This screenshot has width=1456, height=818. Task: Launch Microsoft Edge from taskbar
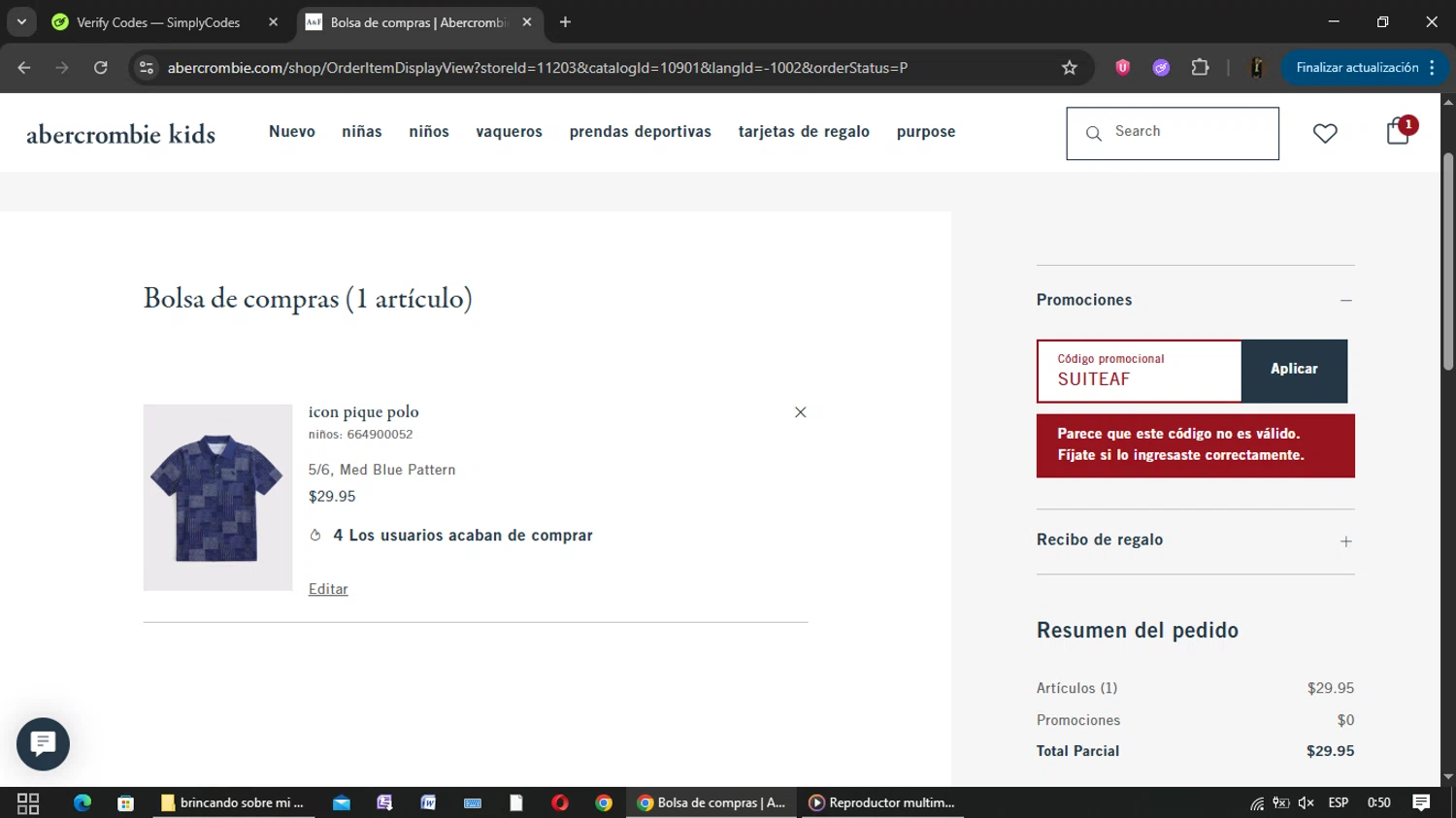[x=83, y=802]
